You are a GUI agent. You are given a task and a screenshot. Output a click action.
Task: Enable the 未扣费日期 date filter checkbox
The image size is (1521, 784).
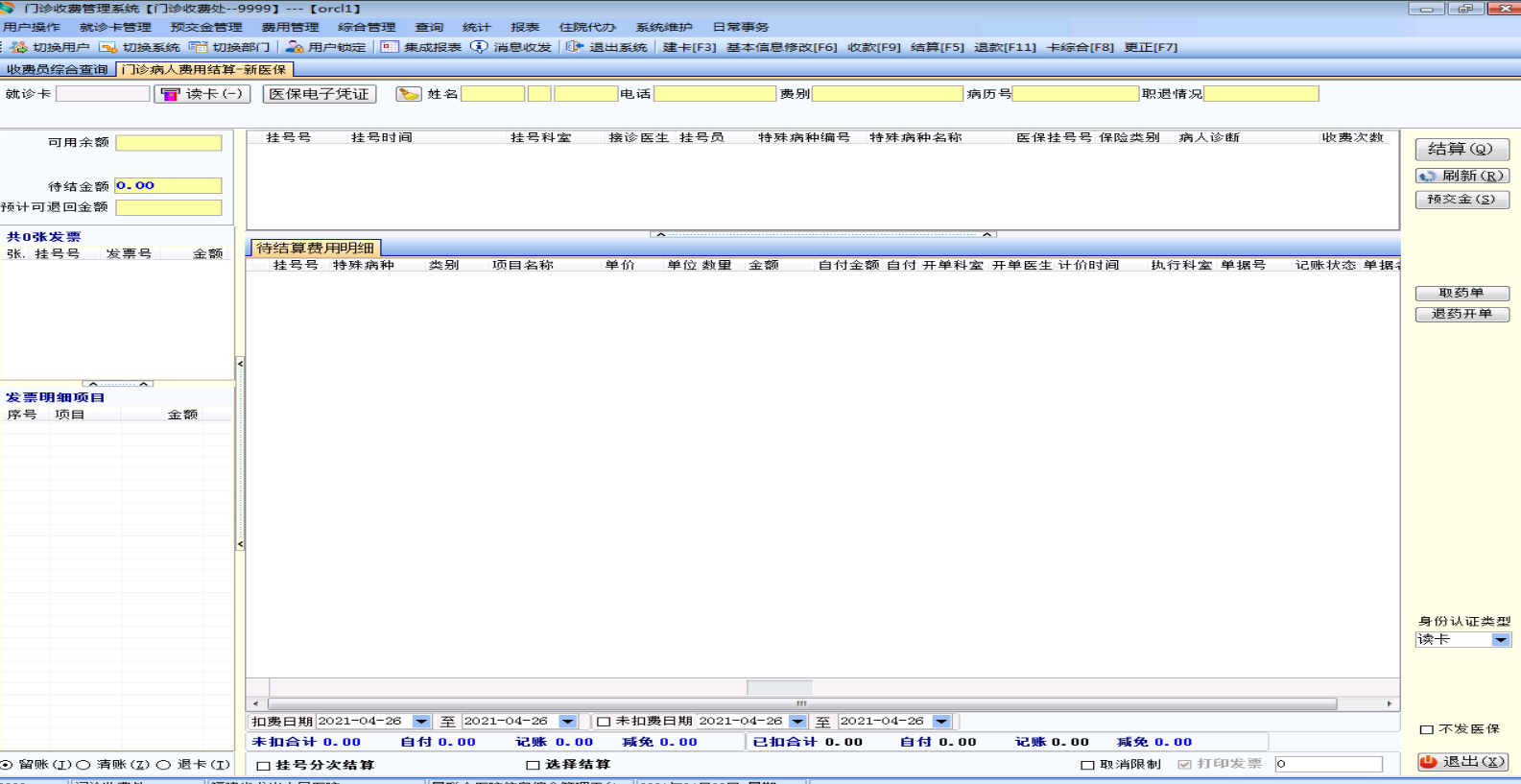(604, 722)
